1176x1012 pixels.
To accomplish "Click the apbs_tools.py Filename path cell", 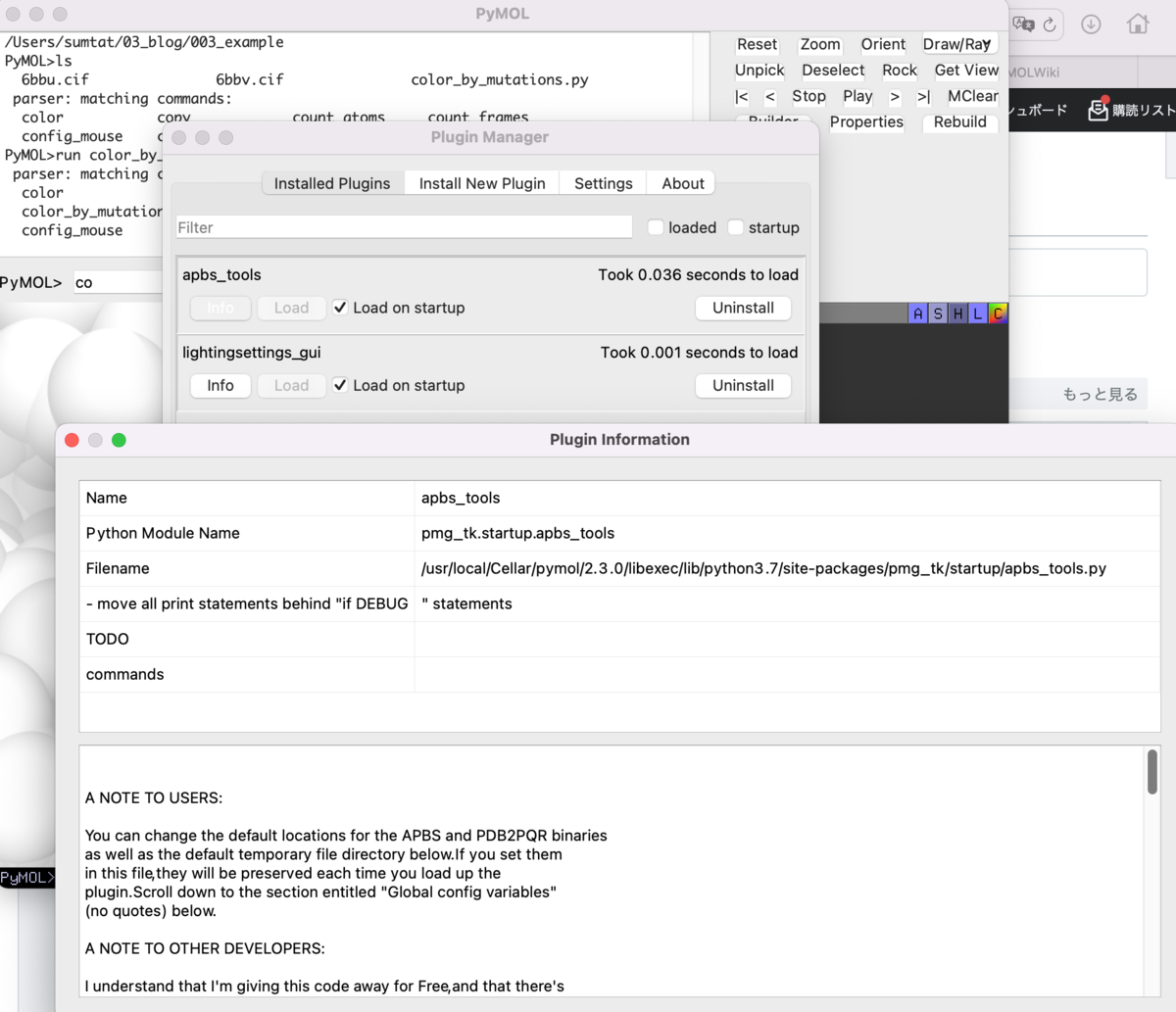I will pos(788,568).
